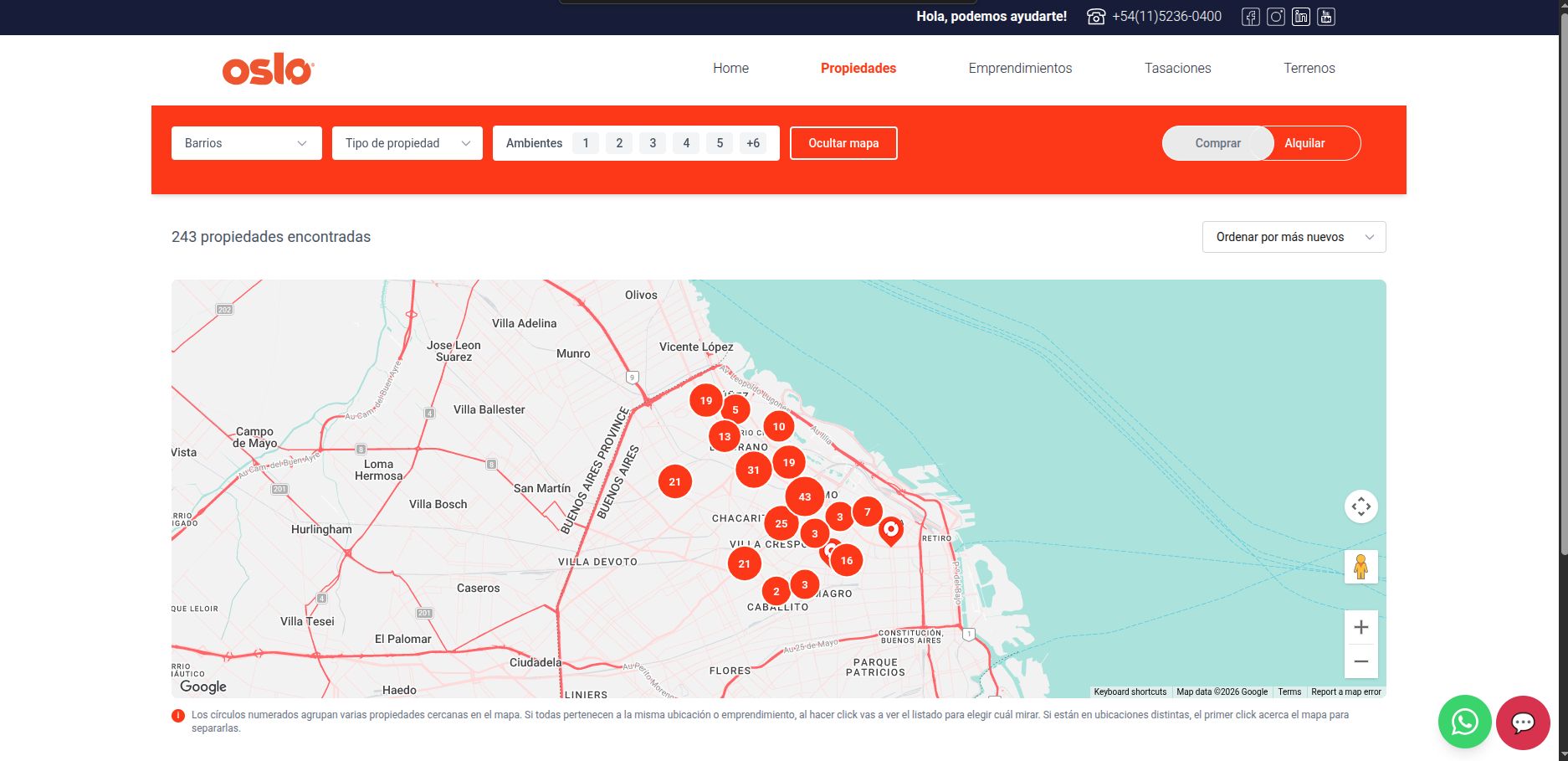Select 3 ambientes filter

[653, 143]
